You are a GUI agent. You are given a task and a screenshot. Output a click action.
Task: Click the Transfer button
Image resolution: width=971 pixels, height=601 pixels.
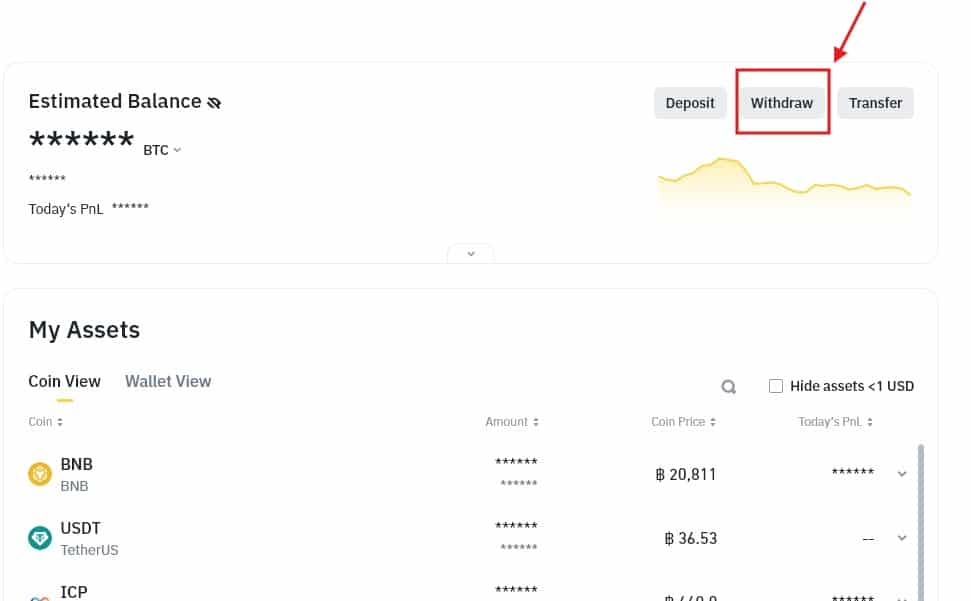click(x=875, y=103)
